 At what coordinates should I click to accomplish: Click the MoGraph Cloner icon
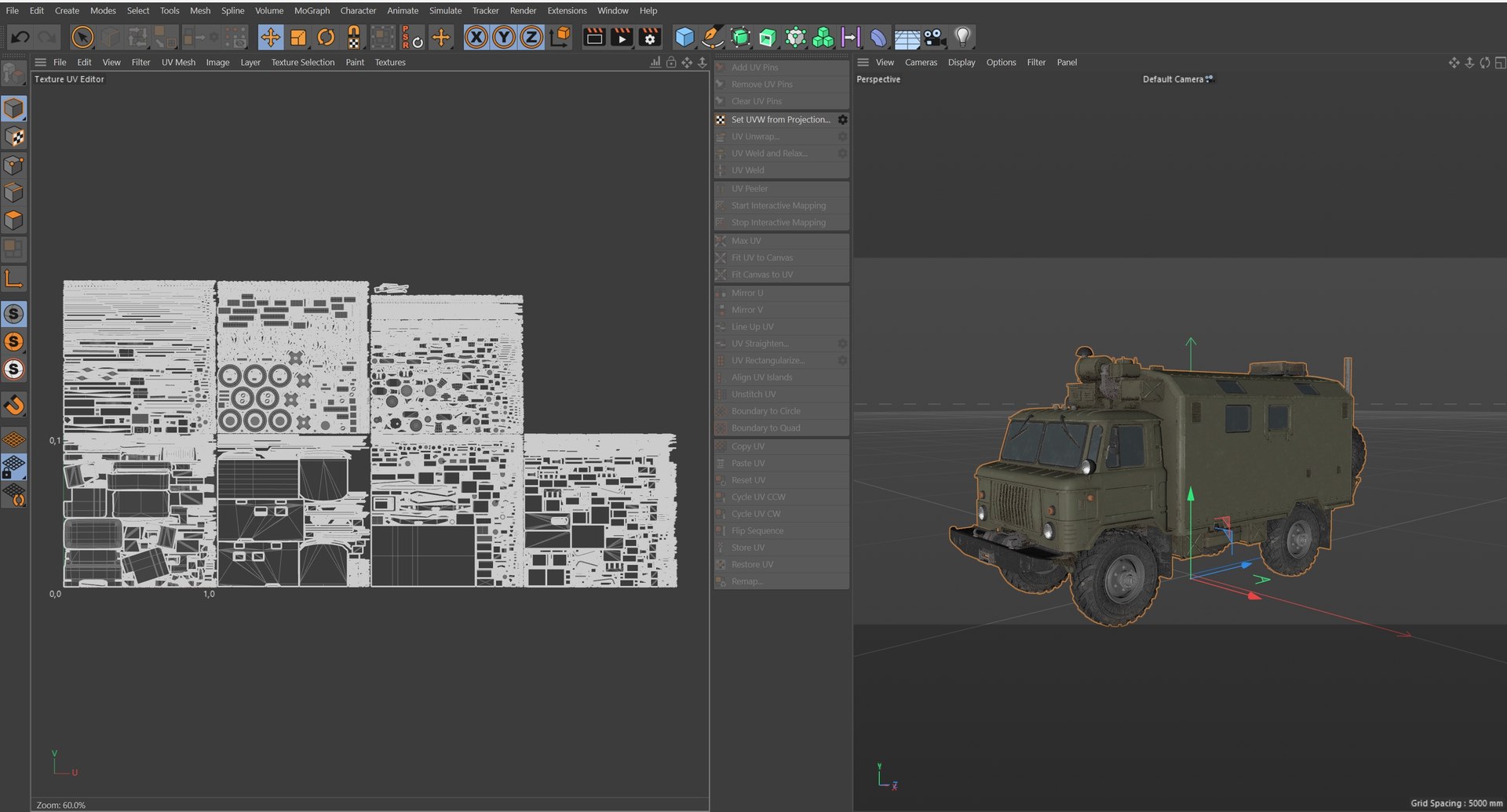tap(795, 37)
